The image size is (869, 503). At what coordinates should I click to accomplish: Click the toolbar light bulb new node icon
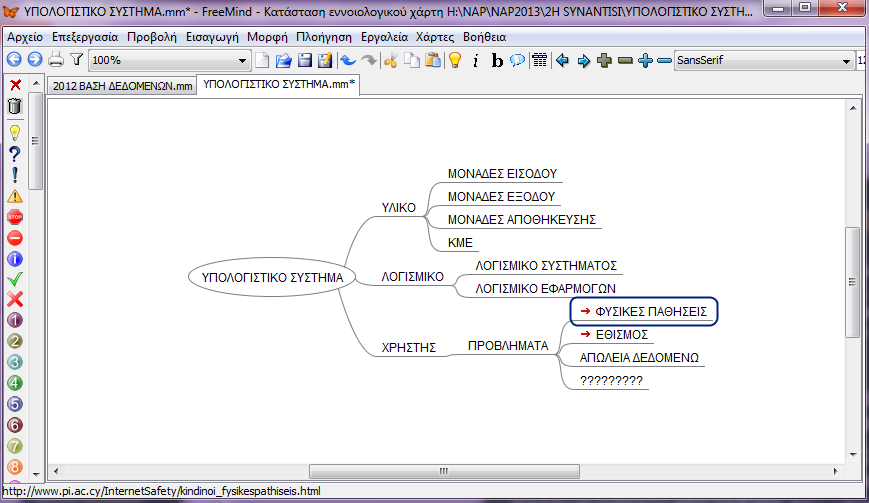455,60
